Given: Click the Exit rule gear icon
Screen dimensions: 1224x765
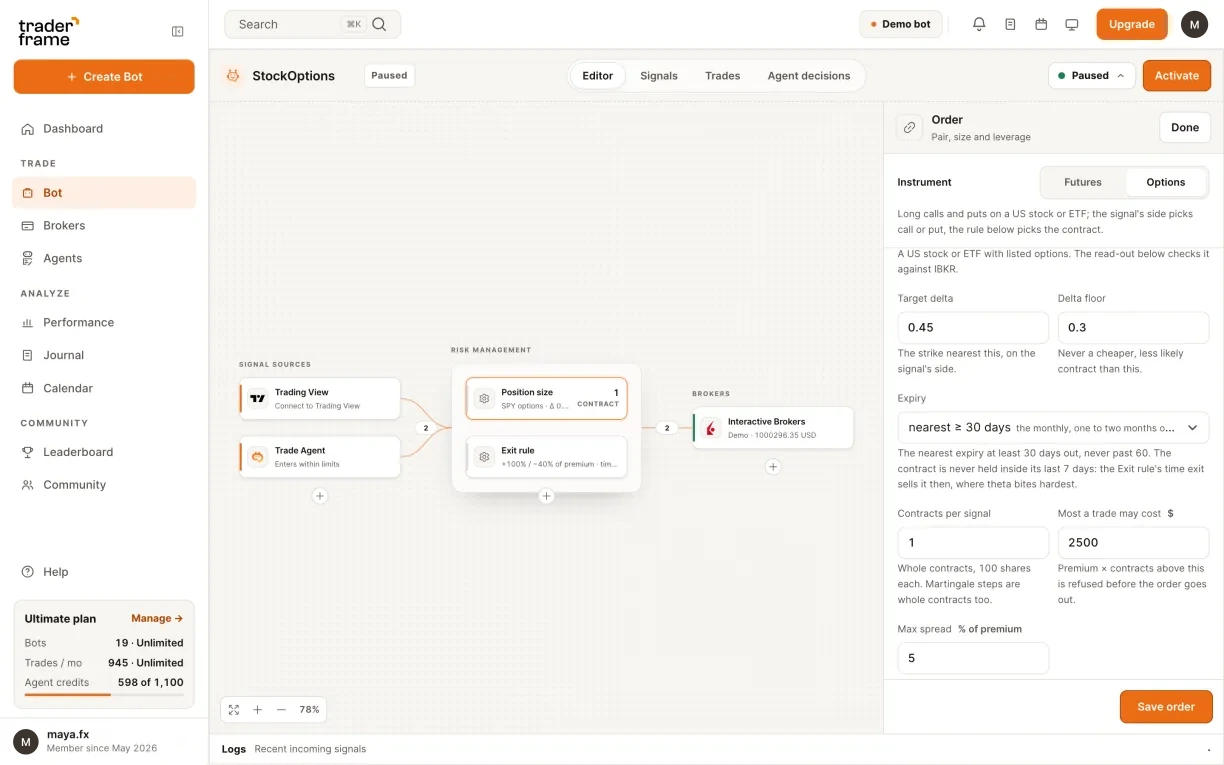Looking at the screenshot, I should (484, 456).
